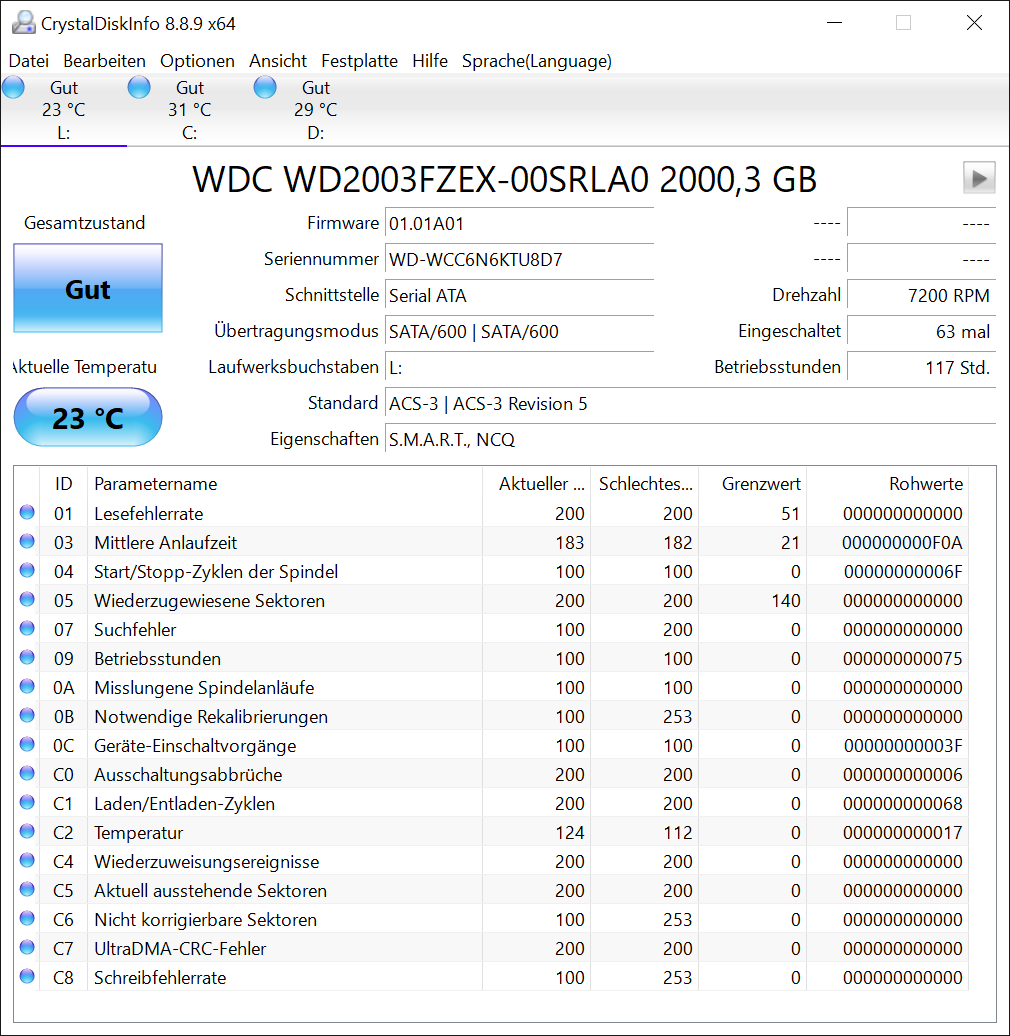This screenshot has height=1036, width=1010.
Task: Click status dot for Misslungene Spindelanläufe row
Action: [x=27, y=686]
